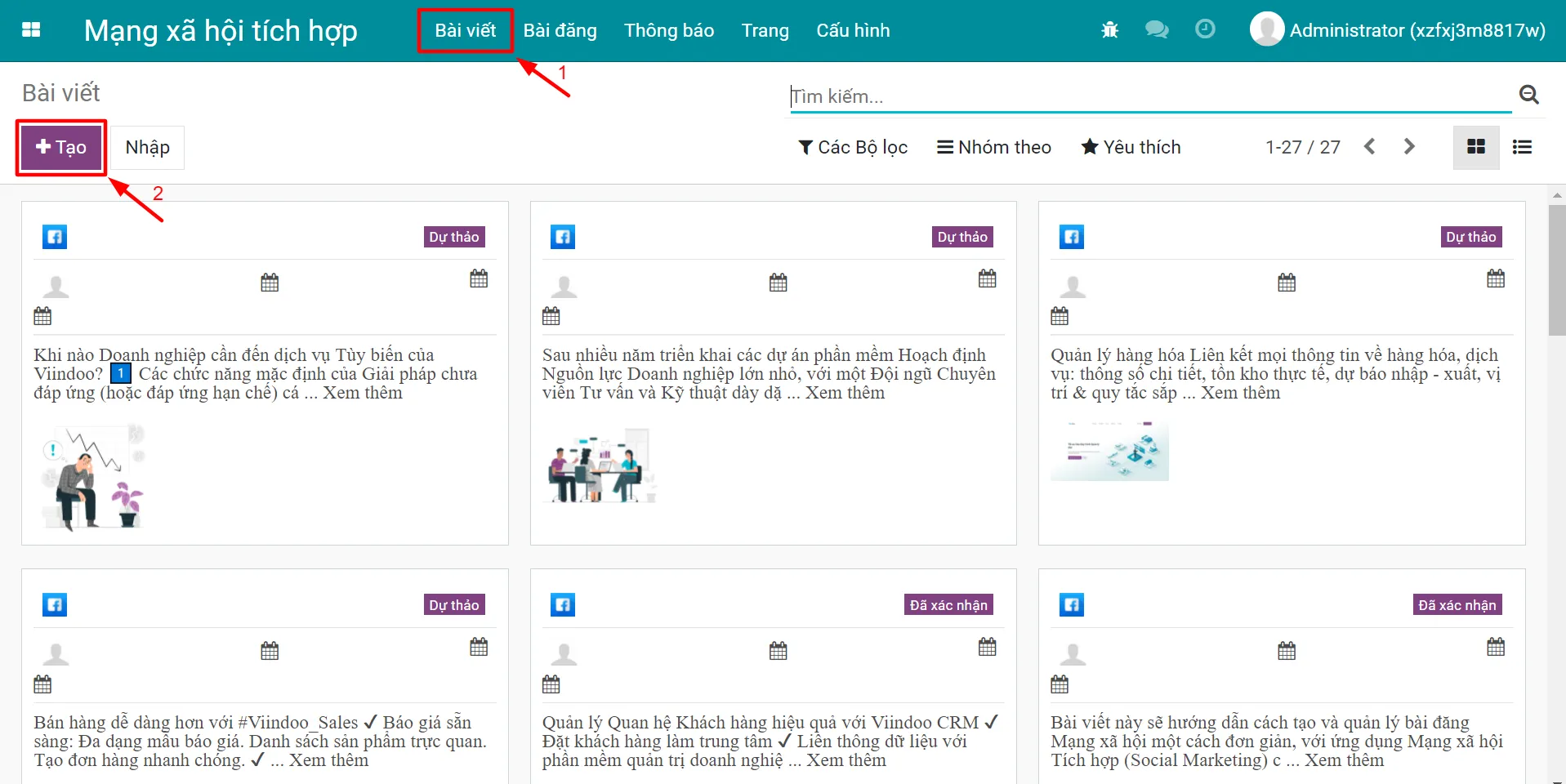
Task: Click Facebook icon on 'Bán hàng dễ dàng' card
Action: coord(55,605)
